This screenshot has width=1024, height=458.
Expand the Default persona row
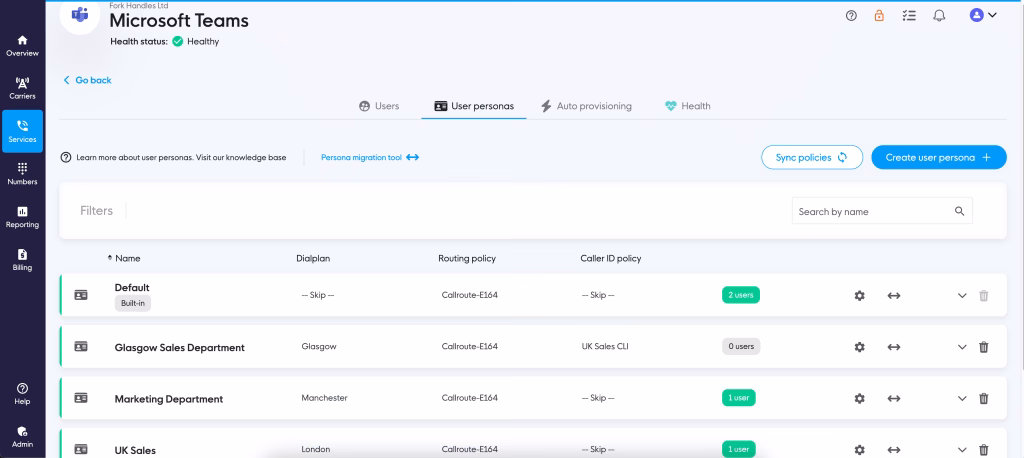(962, 295)
